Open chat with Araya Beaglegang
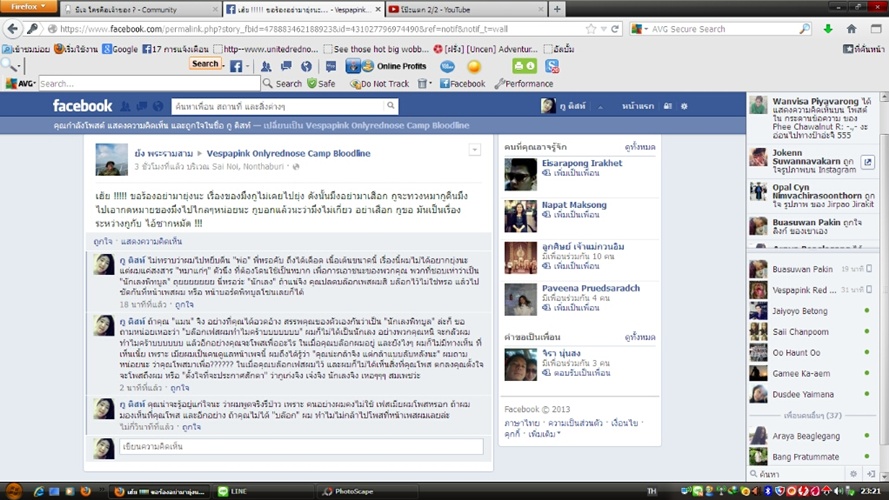 click(812, 436)
